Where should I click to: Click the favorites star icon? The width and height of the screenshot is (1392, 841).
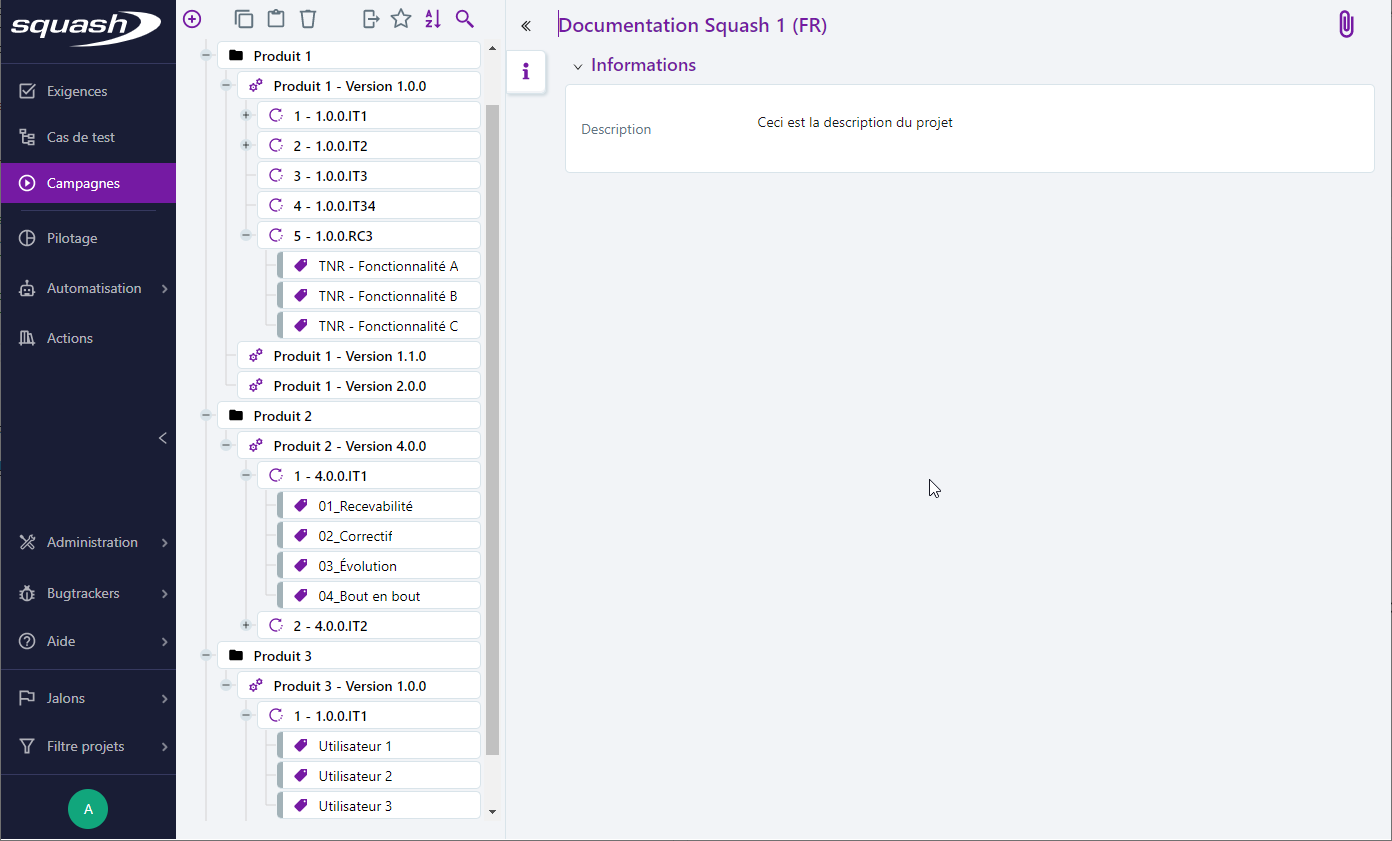[x=401, y=19]
